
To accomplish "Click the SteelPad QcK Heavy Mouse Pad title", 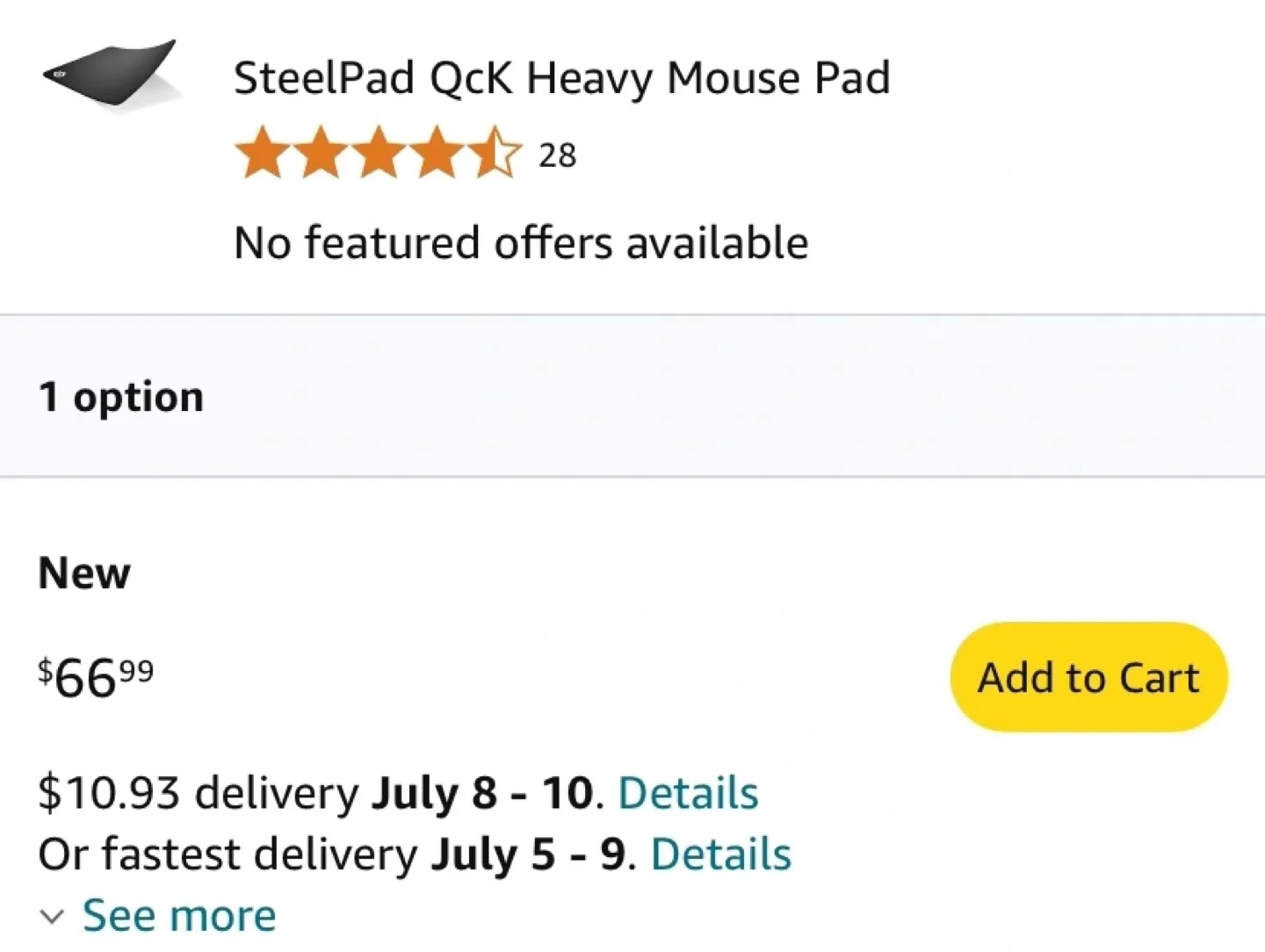I will (562, 77).
